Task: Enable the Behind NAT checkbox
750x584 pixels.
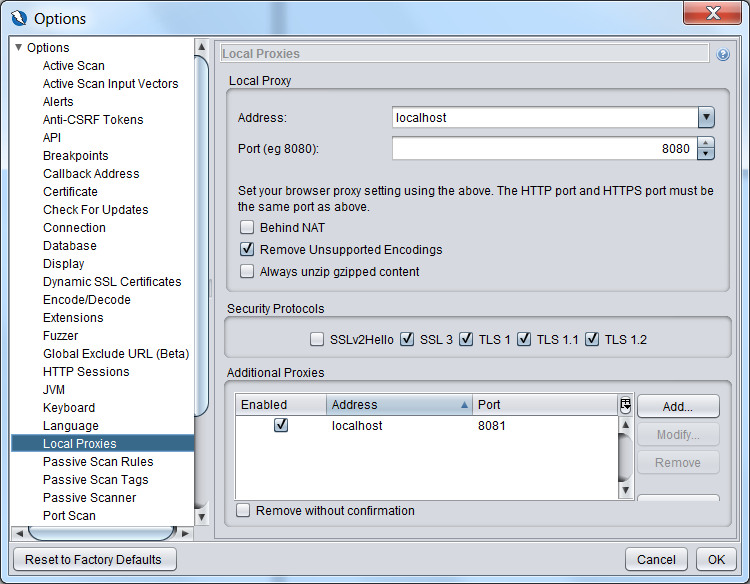Action: click(247, 227)
